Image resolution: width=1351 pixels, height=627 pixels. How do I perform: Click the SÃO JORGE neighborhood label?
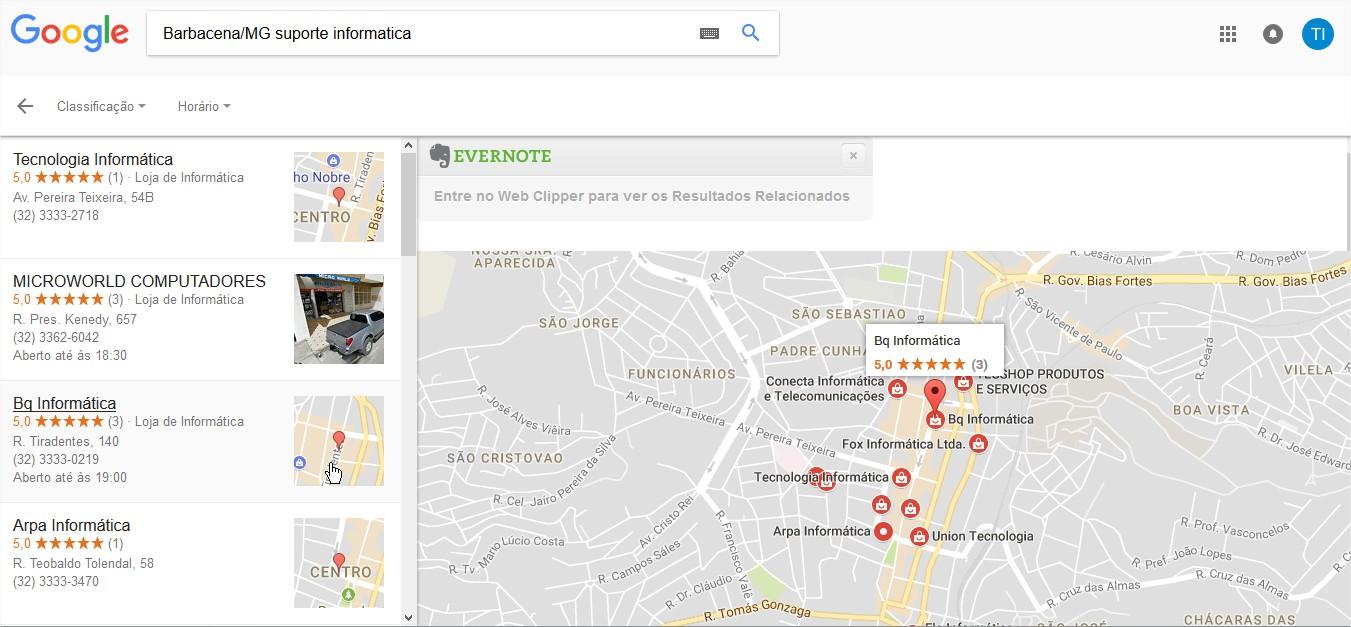point(579,323)
